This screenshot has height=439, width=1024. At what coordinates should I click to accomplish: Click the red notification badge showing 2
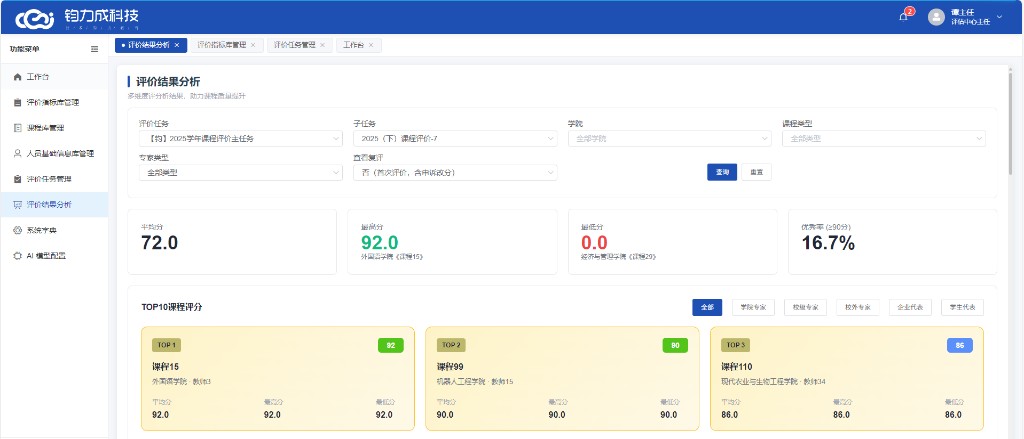coord(910,11)
